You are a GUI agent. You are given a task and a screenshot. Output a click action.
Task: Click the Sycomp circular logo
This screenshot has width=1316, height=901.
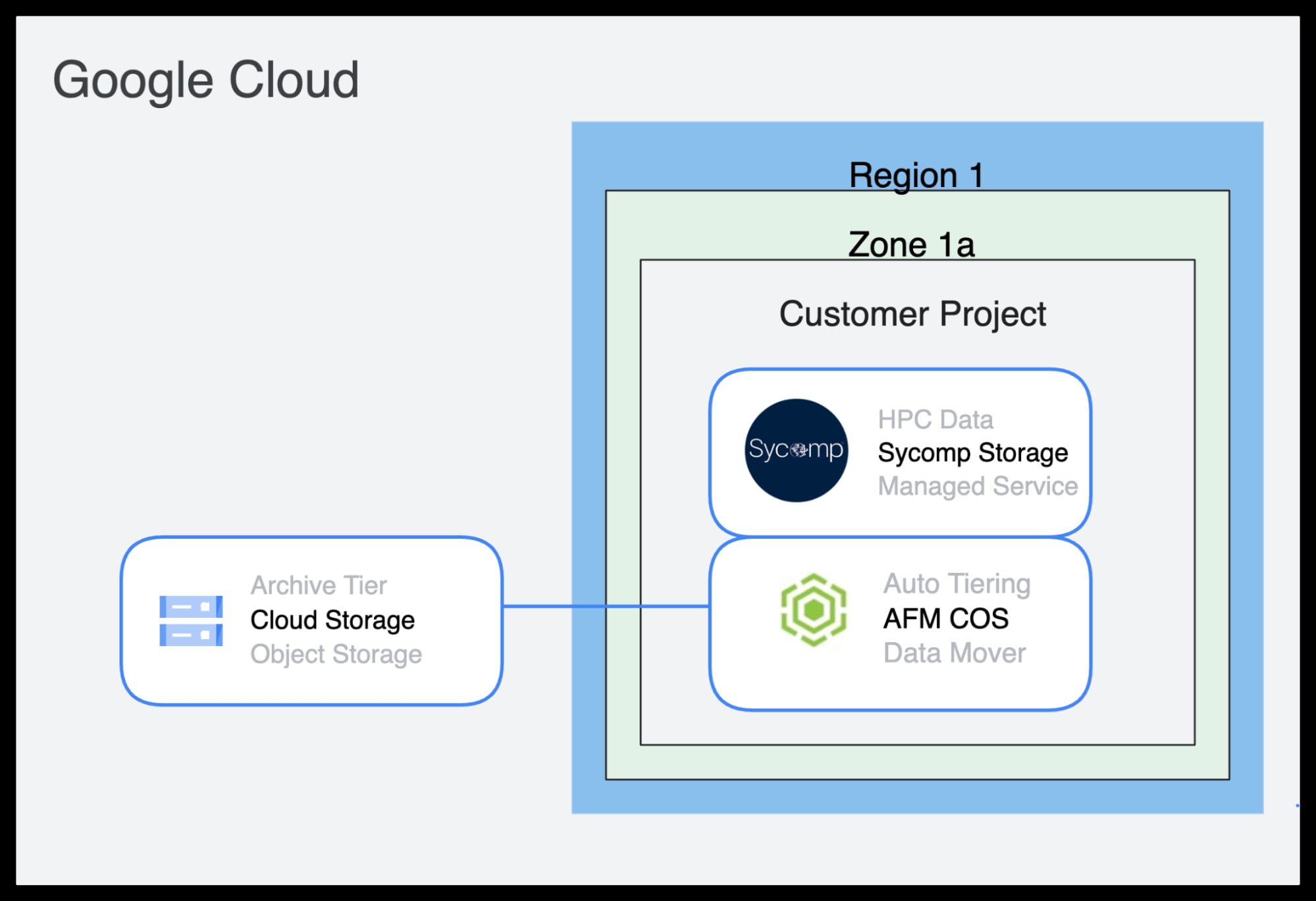(x=796, y=450)
